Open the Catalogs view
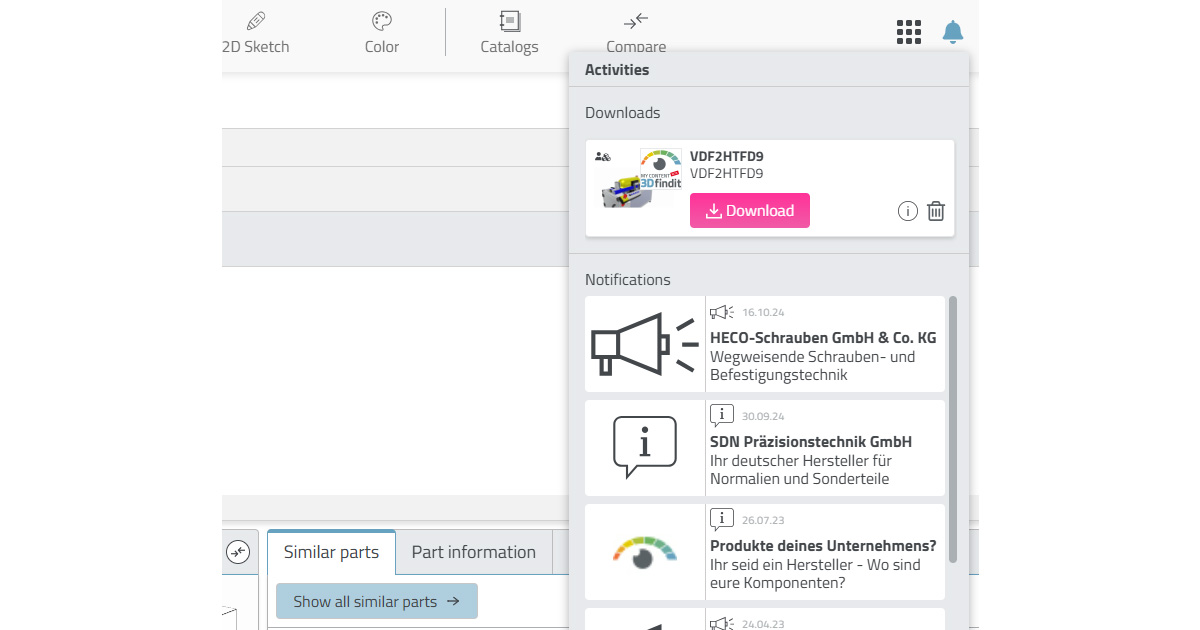Viewport: 1200px width, 630px height. click(x=509, y=33)
